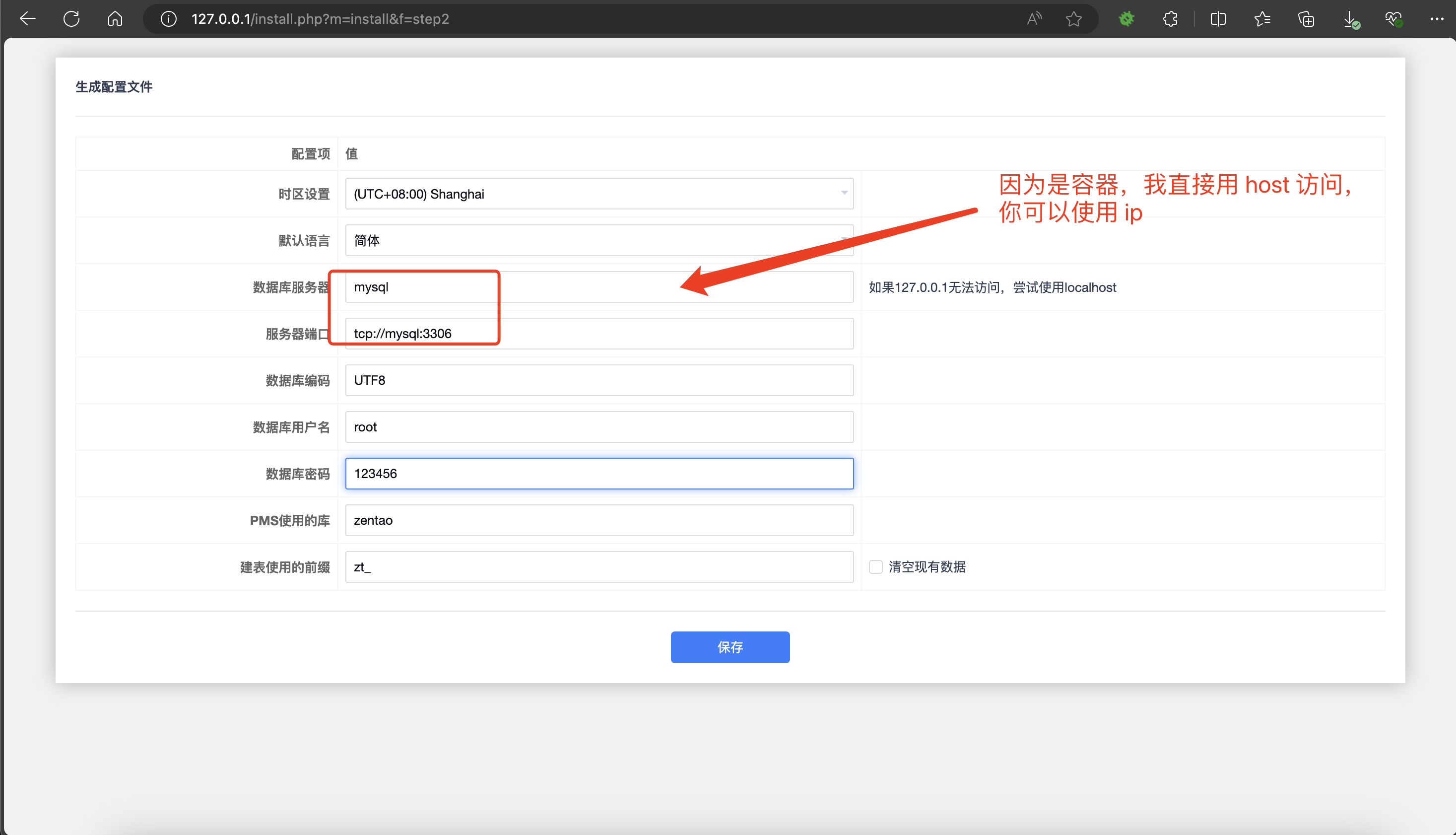View site information icon in address bar
Image resolution: width=1456 pixels, height=835 pixels.
click(168, 19)
